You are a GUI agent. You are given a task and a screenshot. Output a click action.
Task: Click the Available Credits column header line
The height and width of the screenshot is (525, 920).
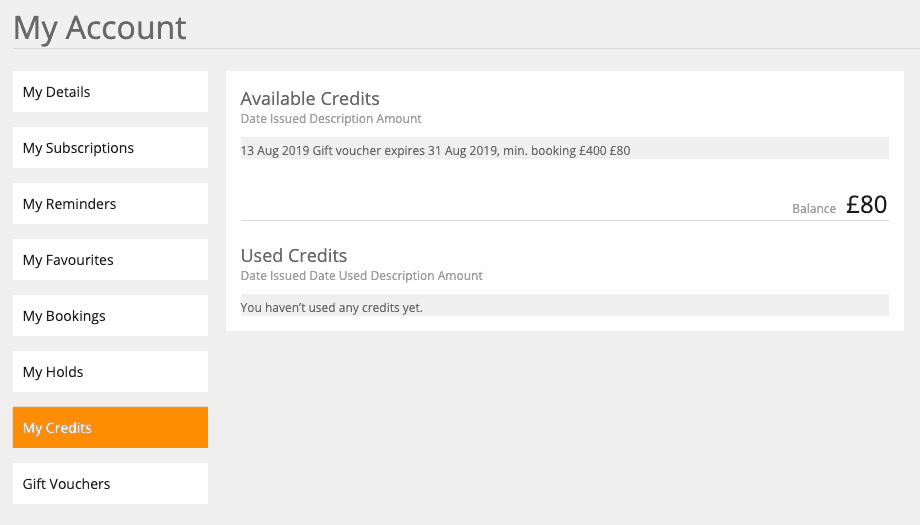pos(331,119)
